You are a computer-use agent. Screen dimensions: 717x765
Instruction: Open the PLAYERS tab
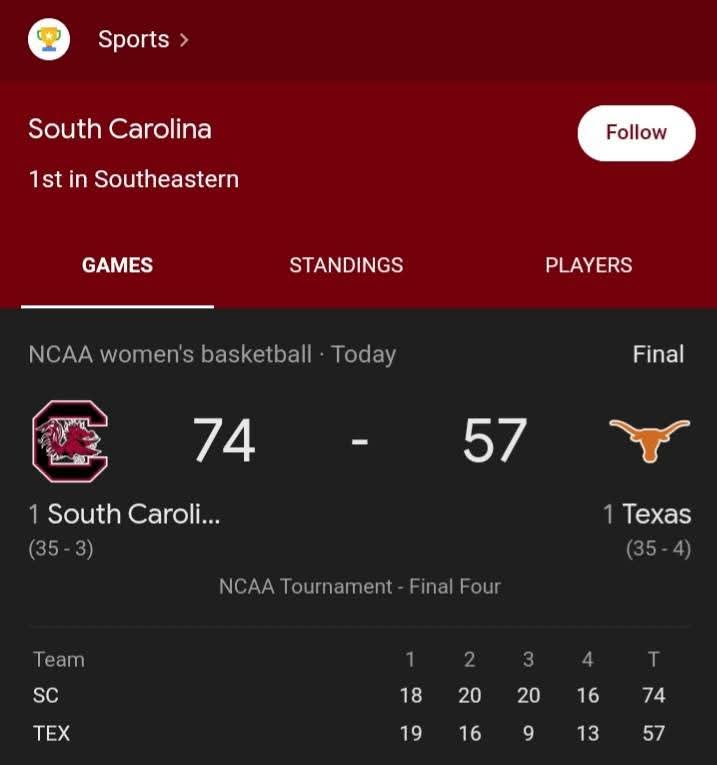[x=589, y=265]
